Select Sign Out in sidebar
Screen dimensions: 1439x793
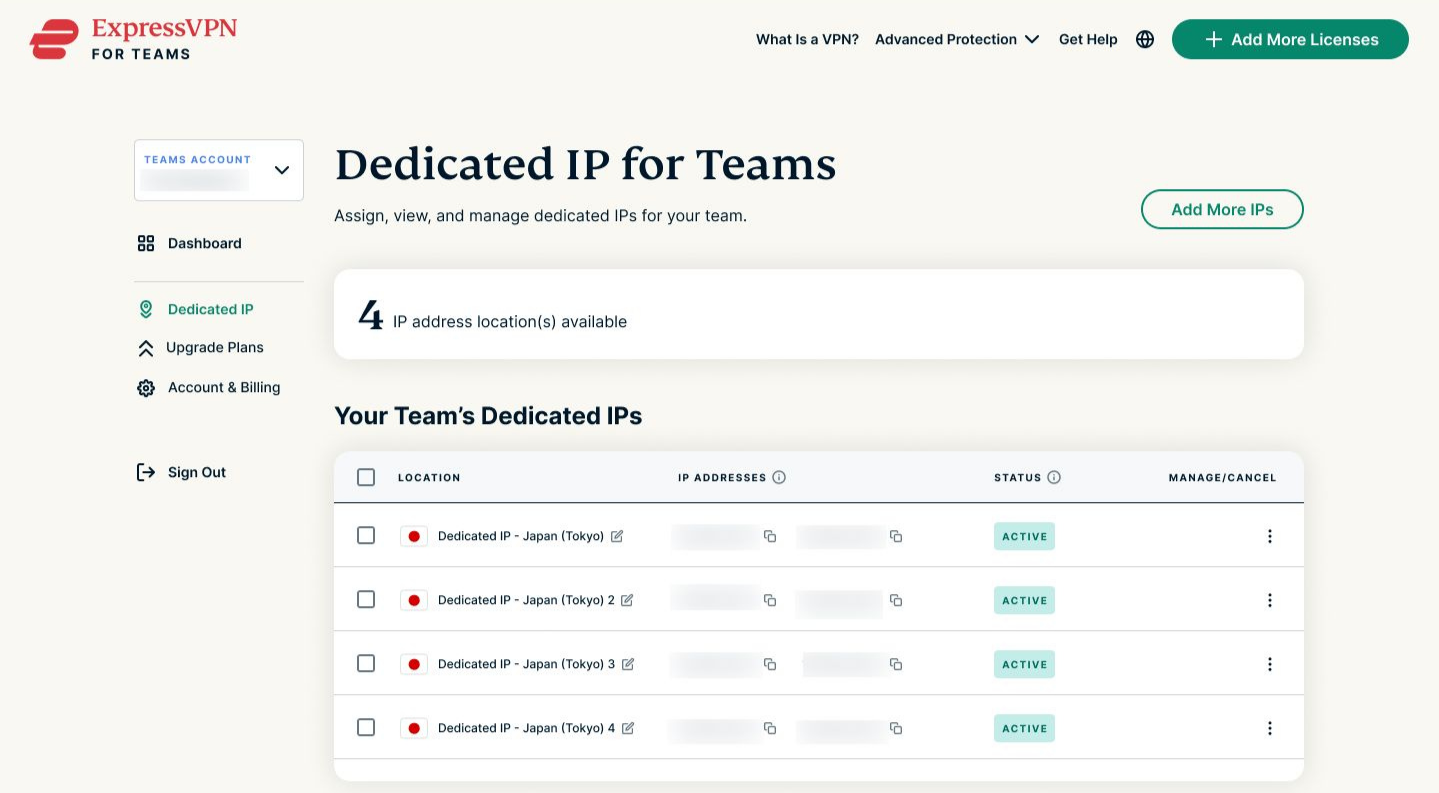pyautogui.click(x=197, y=472)
